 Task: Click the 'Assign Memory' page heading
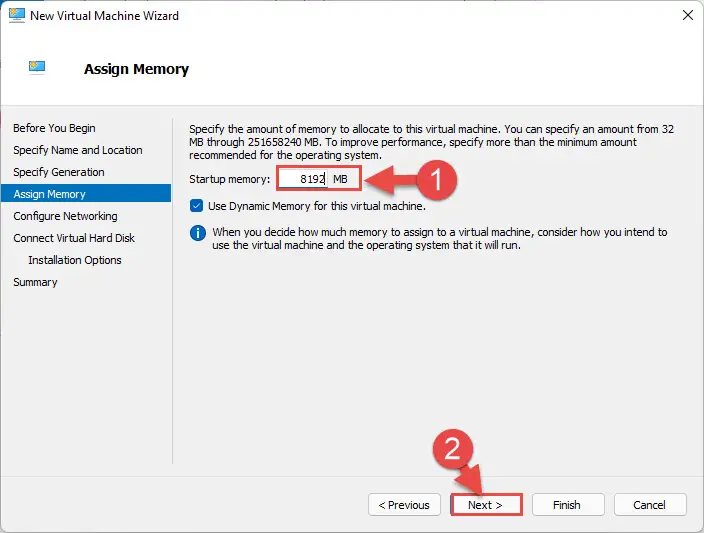coord(136,69)
